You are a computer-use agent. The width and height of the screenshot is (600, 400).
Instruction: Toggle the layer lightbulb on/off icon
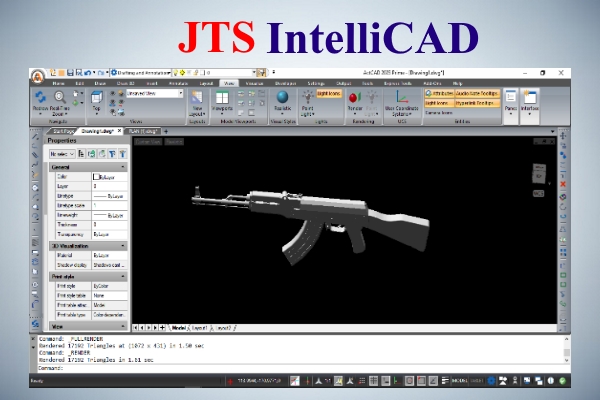click(176, 72)
